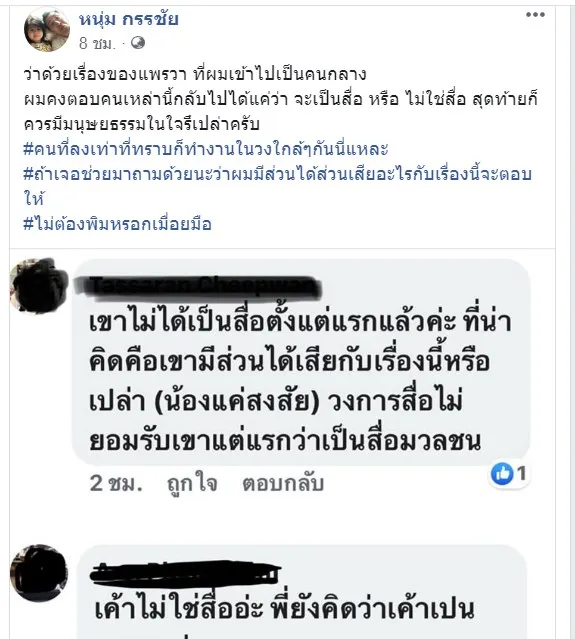The height and width of the screenshot is (639, 575).
Task: Click the post body text about แพรวา
Action: pyautogui.click(x=281, y=99)
